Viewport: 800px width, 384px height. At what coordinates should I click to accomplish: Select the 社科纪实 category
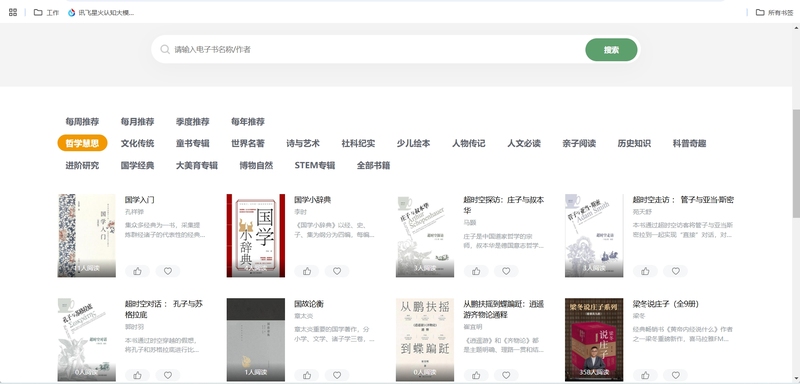(x=358, y=143)
